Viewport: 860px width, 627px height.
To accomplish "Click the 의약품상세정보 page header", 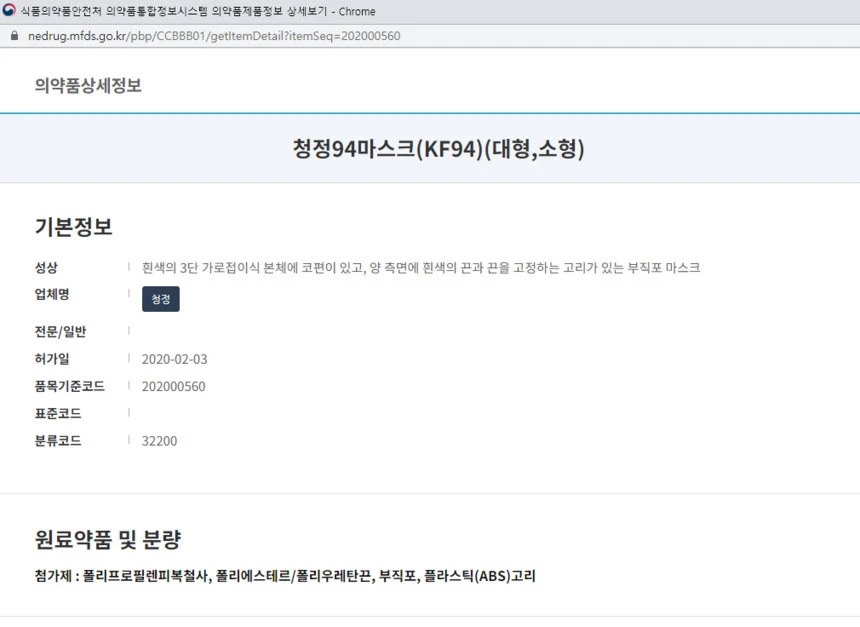I will [88, 85].
